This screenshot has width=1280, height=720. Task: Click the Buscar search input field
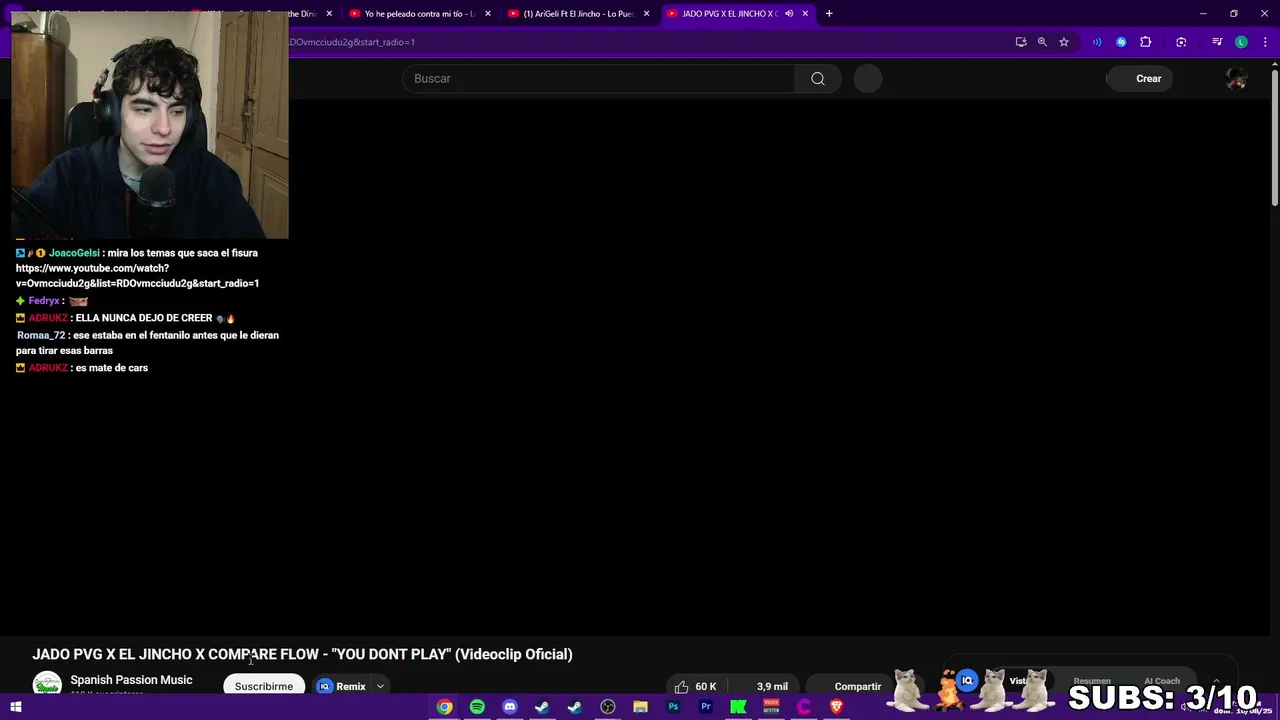click(598, 79)
